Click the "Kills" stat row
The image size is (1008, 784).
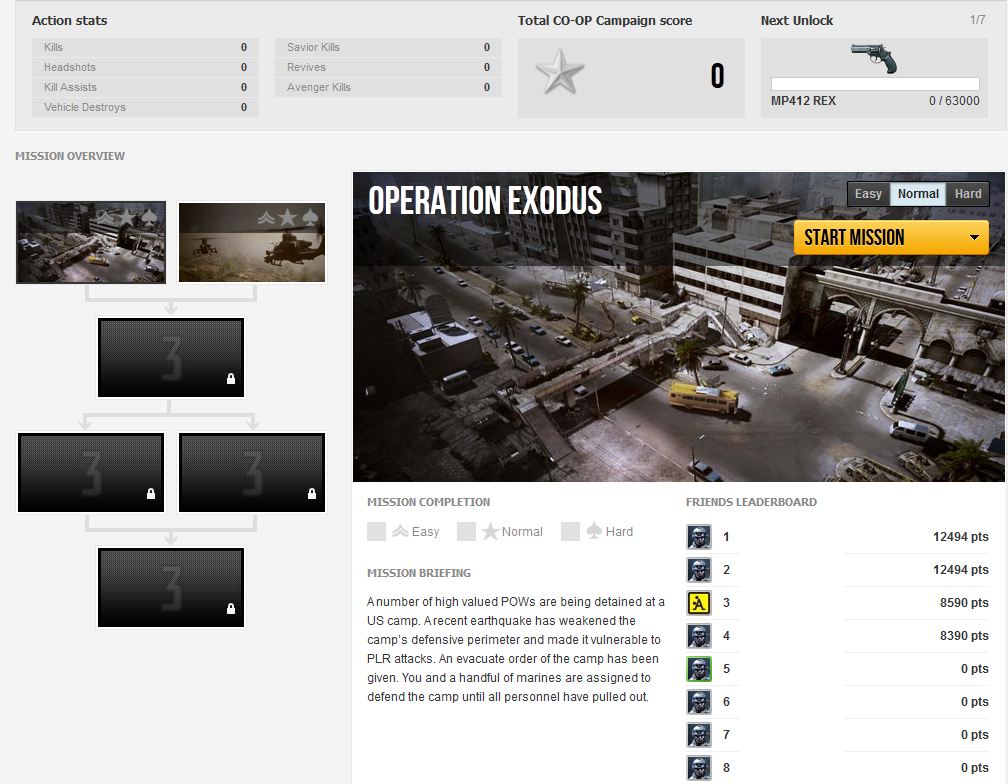coord(145,48)
